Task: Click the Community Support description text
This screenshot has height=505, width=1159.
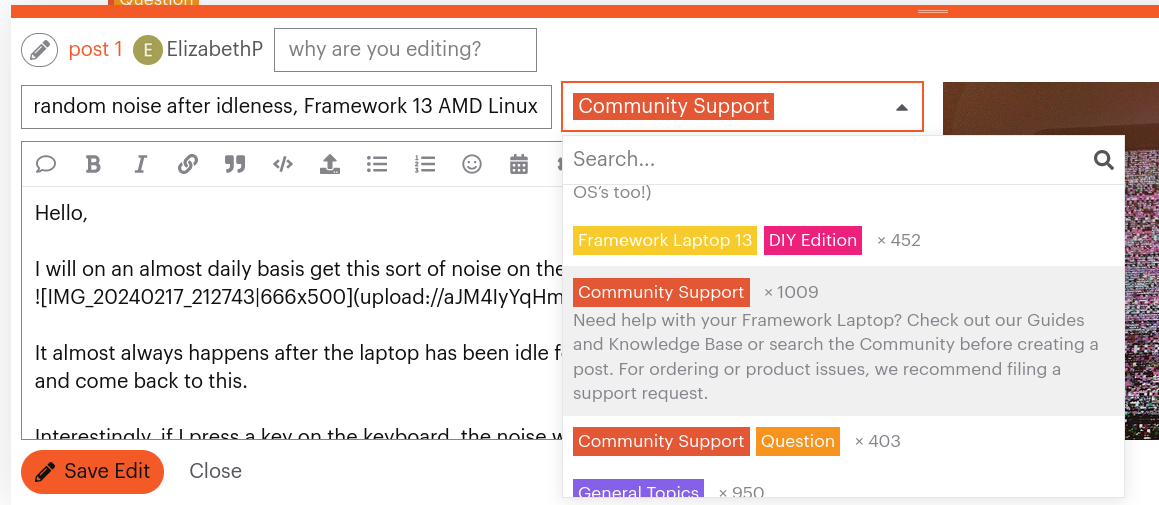Action: tap(835, 356)
